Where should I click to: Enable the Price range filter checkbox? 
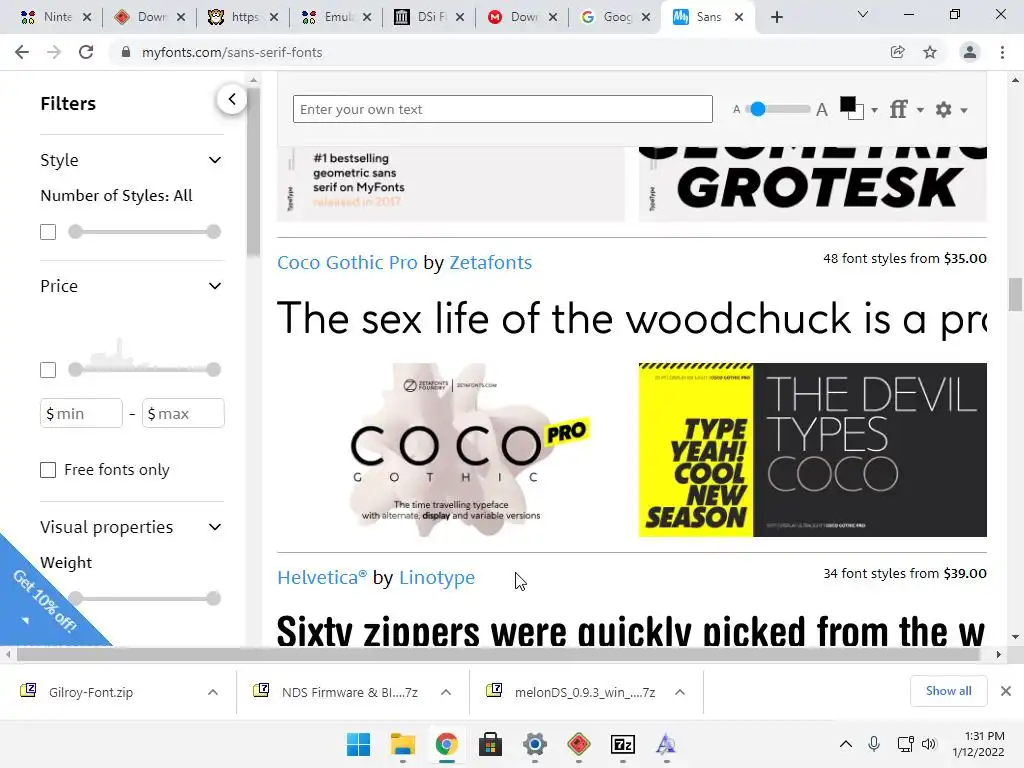(x=48, y=370)
